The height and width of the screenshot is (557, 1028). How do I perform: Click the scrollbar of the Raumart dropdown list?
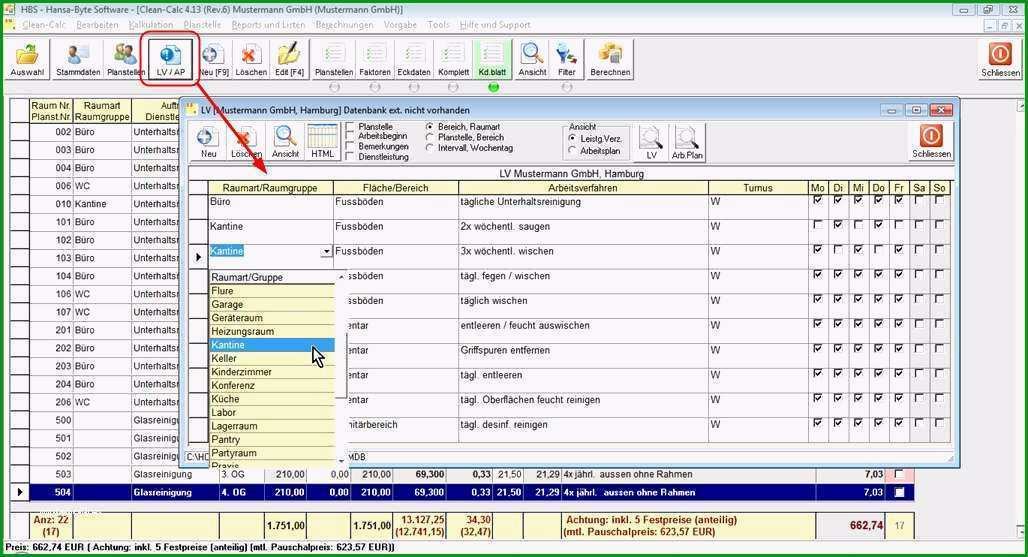341,367
